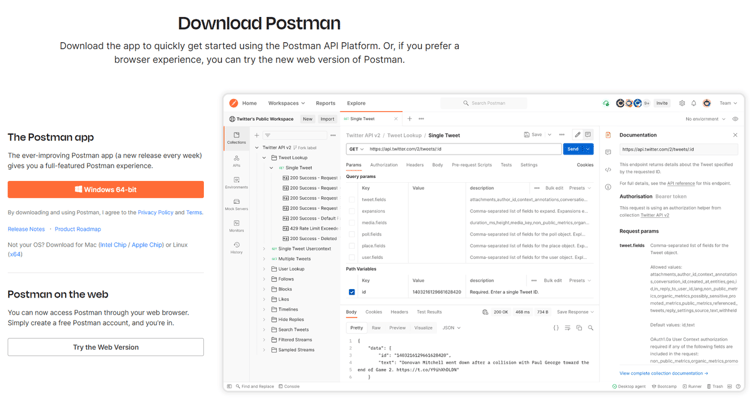Open the Code snippet icon in the right sidebar

(x=608, y=169)
